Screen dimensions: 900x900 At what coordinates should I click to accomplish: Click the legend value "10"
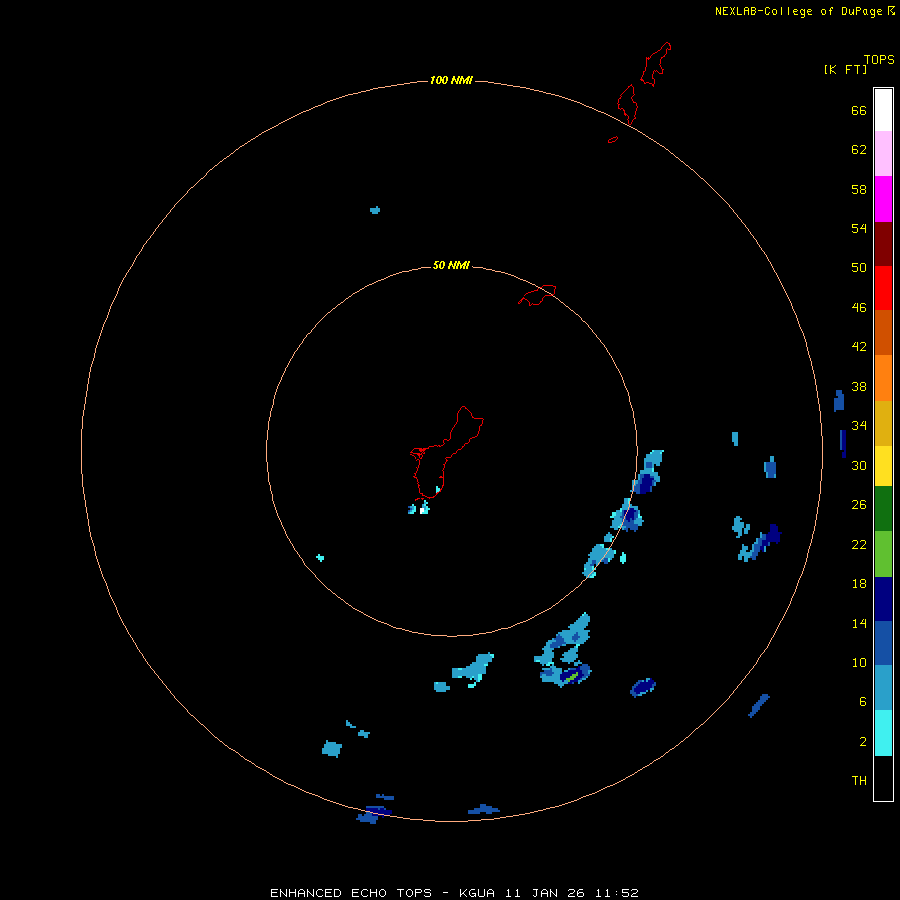coord(859,663)
